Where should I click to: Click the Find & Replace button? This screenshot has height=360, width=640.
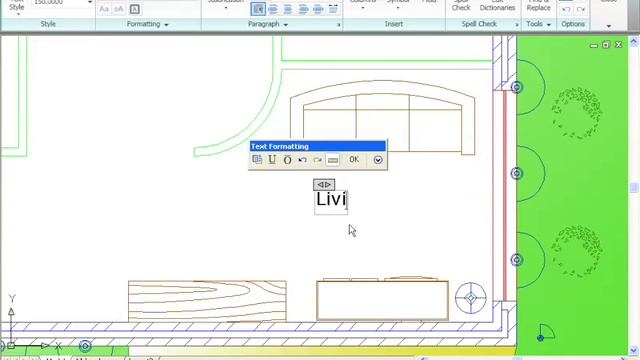[x=538, y=6]
